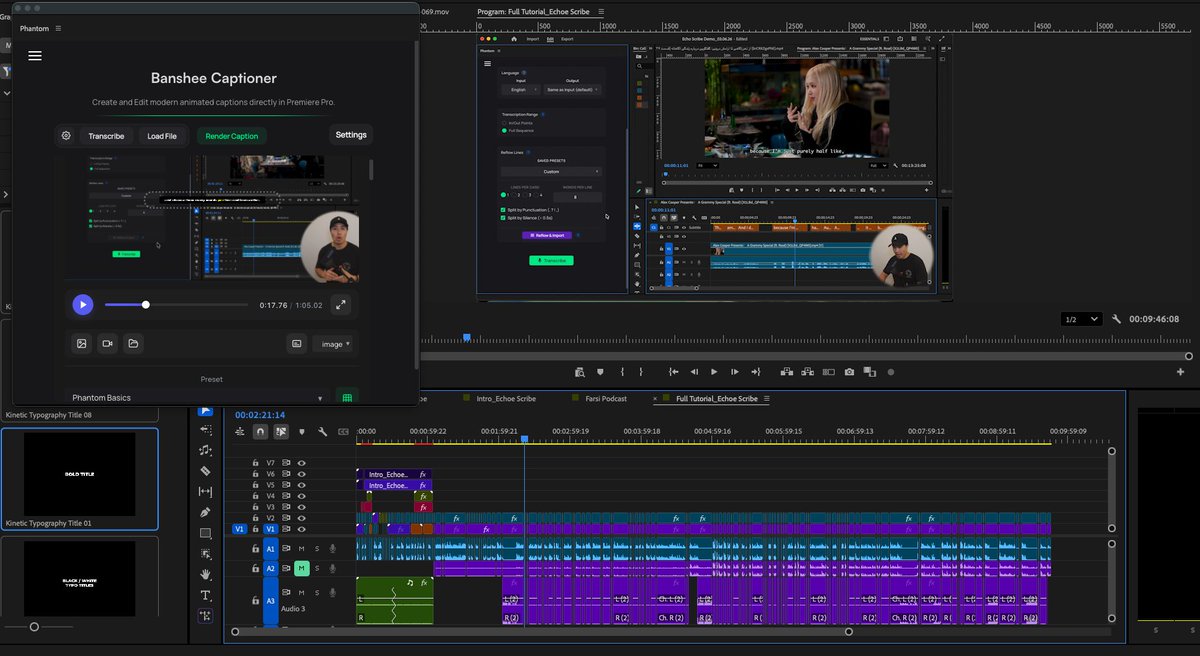Click the Render Caption button
This screenshot has height=656, width=1200.
(x=231, y=135)
